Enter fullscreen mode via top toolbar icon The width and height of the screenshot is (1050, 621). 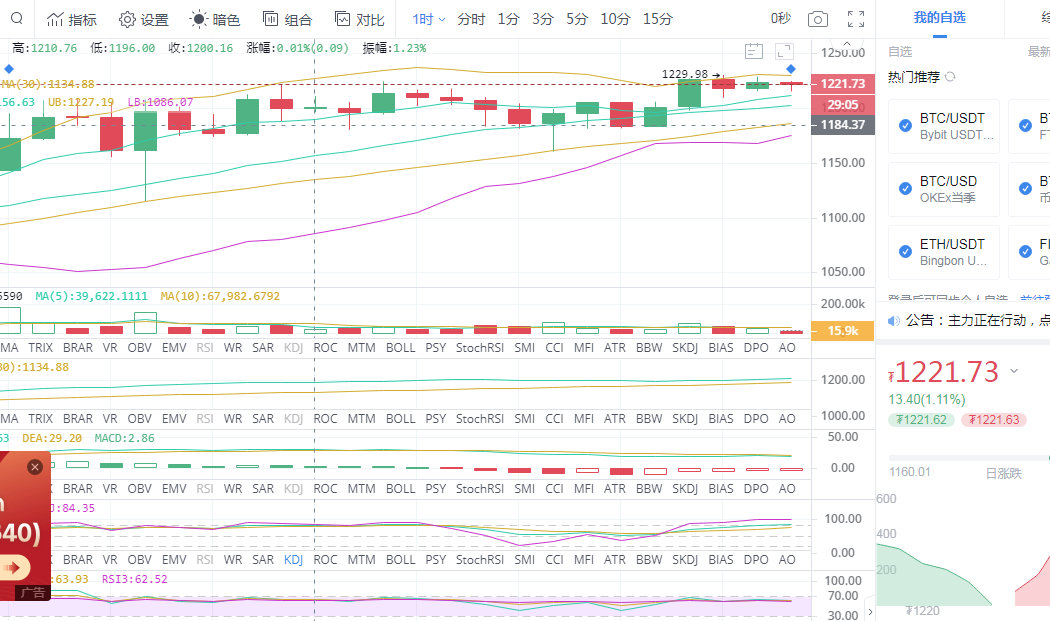(x=855, y=20)
